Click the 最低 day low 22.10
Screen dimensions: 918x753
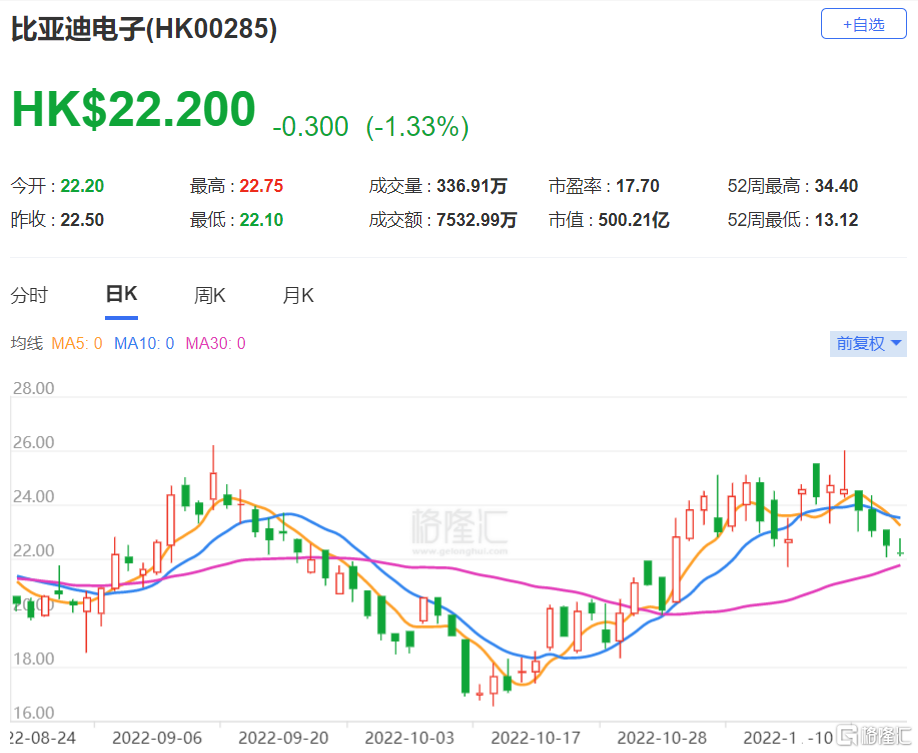tap(261, 220)
